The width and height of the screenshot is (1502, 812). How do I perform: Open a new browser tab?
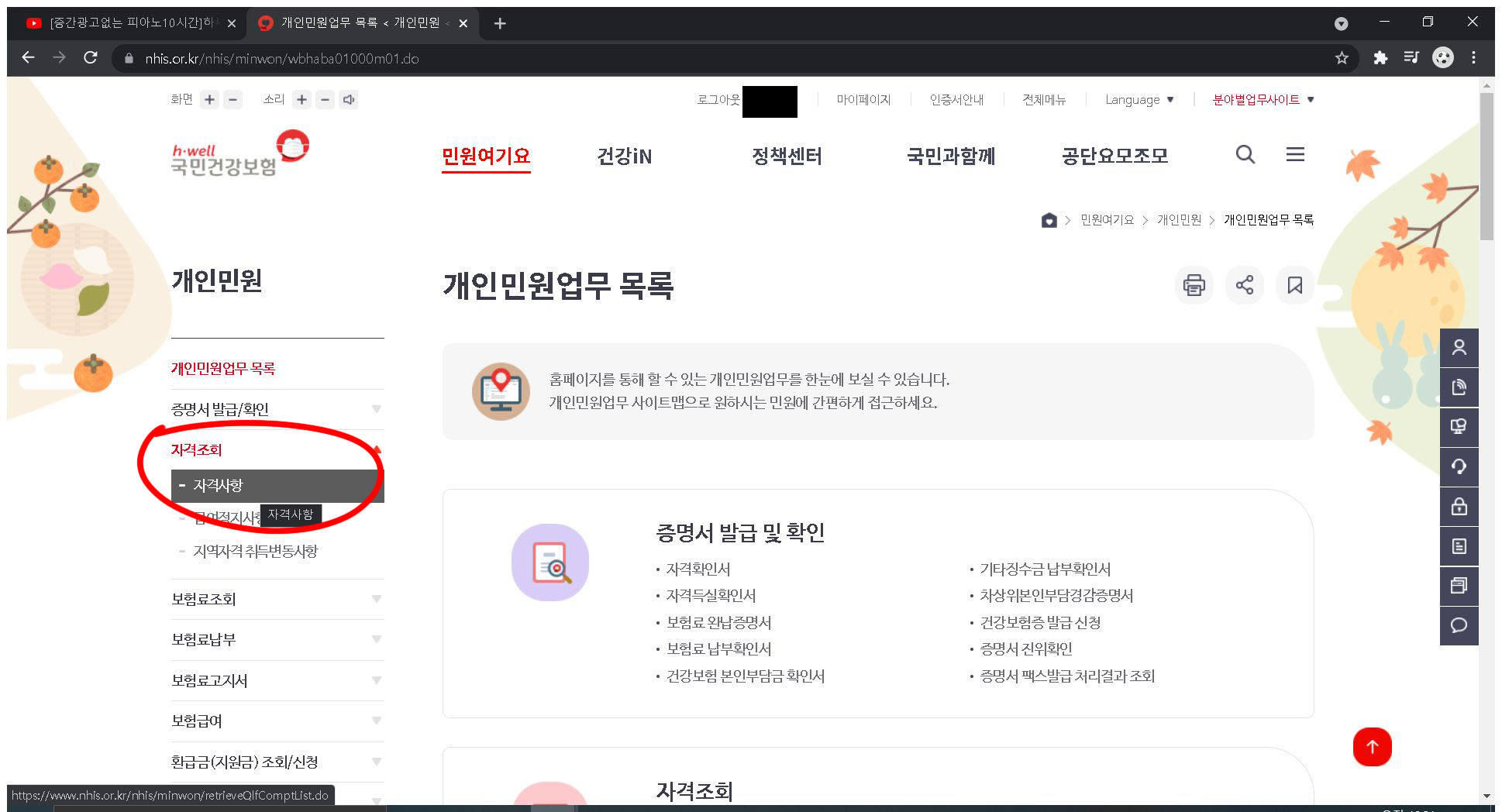point(500,23)
